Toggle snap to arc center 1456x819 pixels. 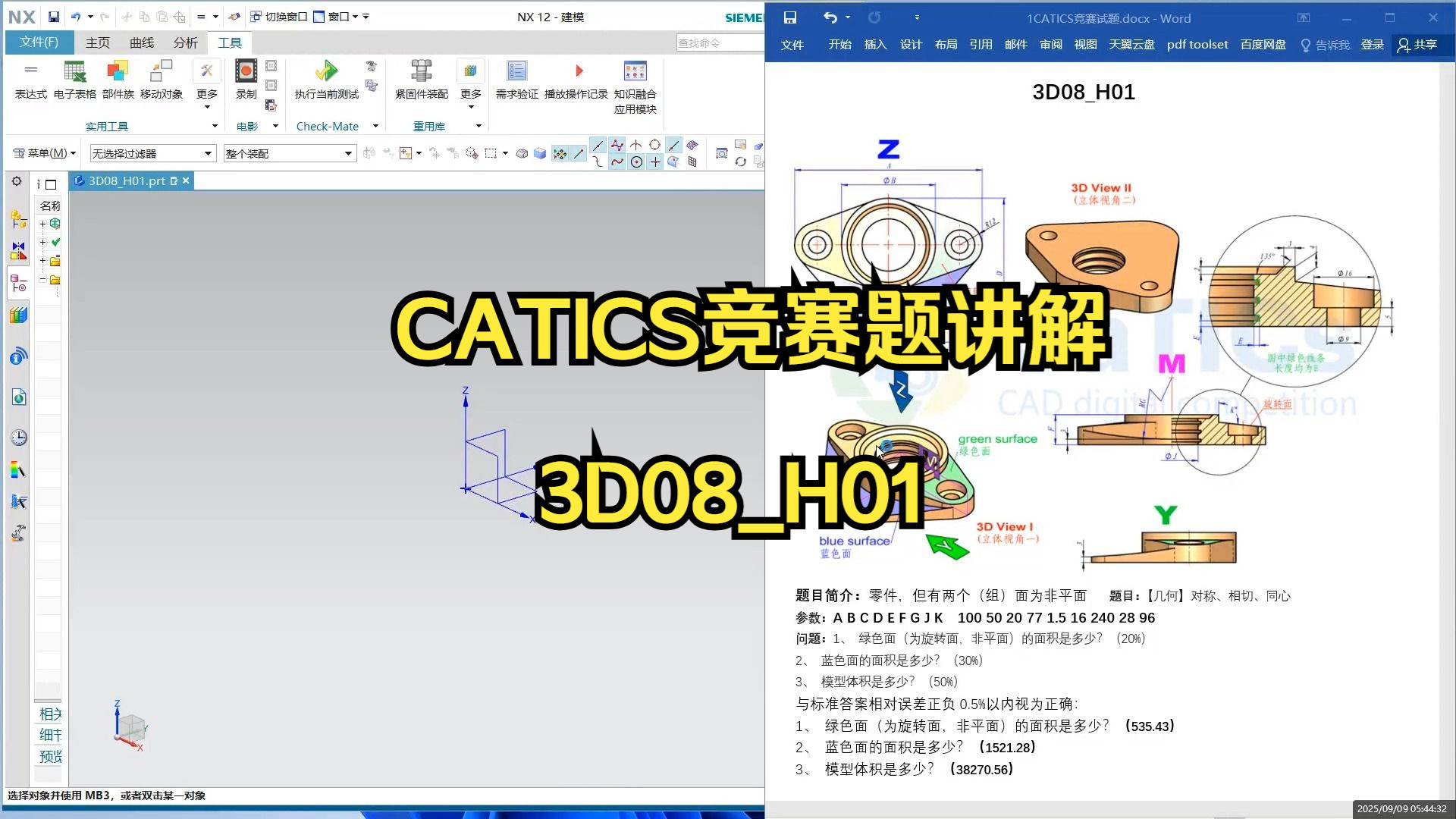636,162
